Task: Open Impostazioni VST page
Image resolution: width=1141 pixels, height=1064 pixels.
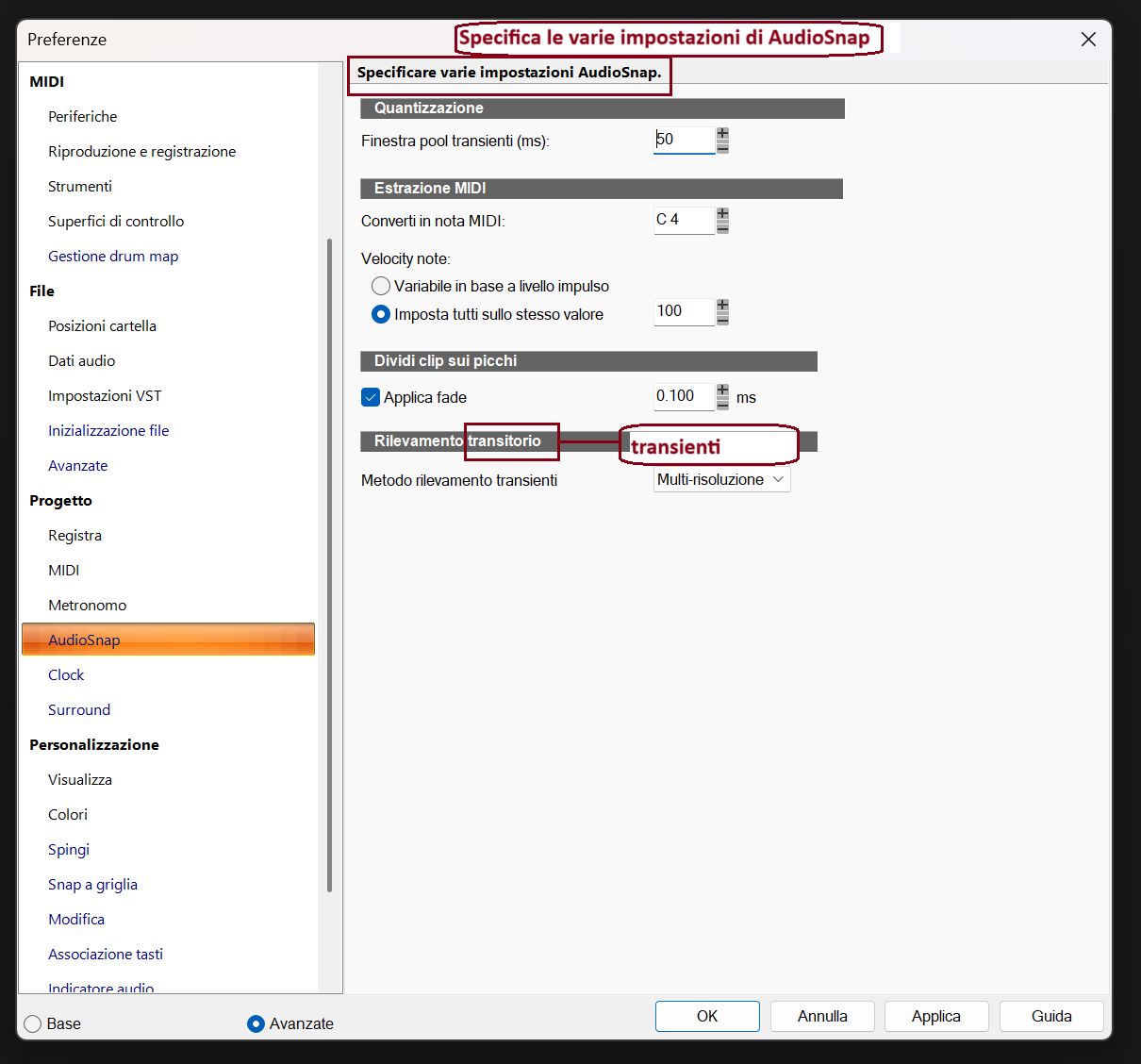Action: tap(105, 395)
